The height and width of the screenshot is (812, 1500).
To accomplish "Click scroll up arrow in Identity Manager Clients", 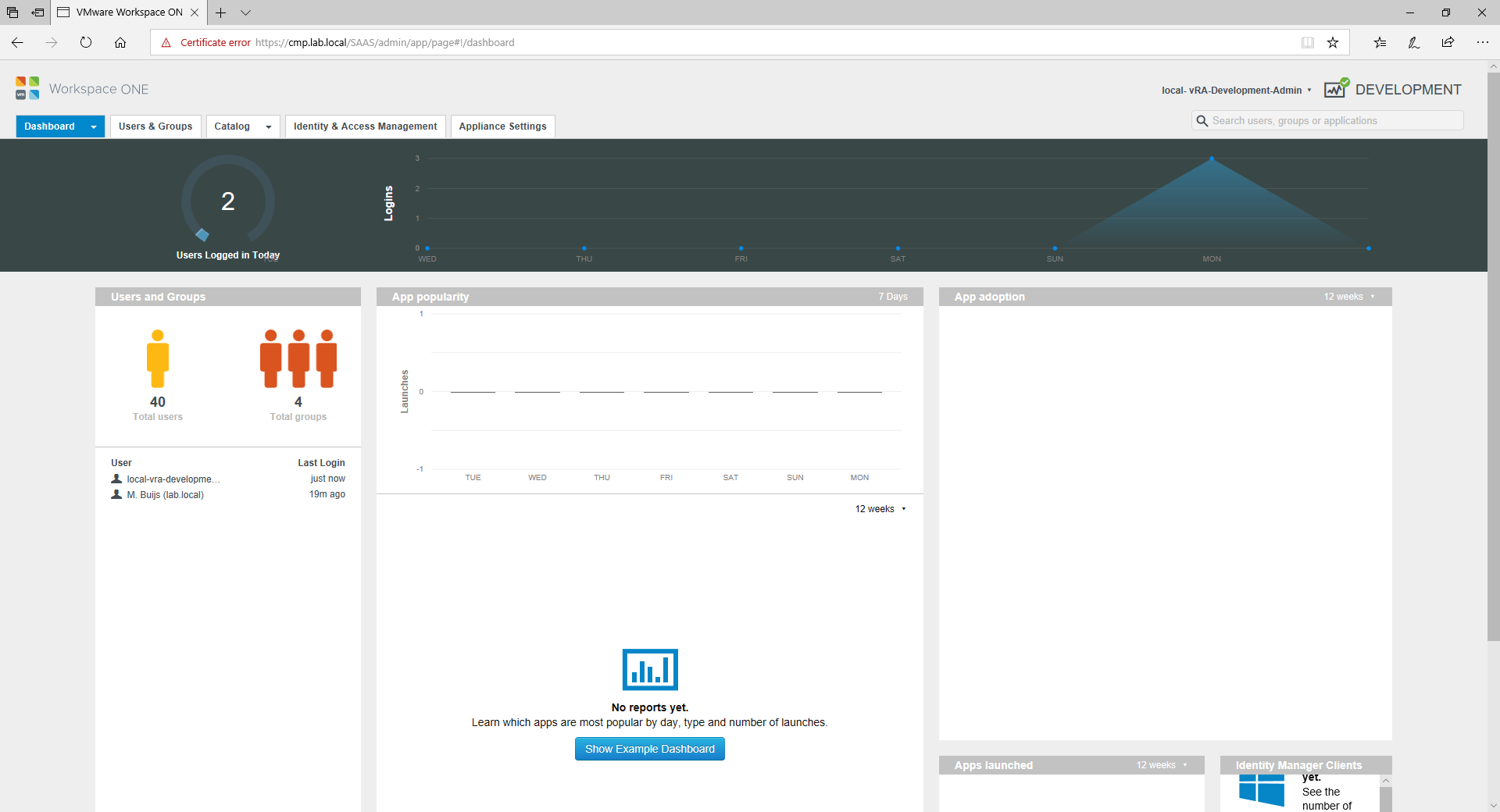I will pos(1386,781).
